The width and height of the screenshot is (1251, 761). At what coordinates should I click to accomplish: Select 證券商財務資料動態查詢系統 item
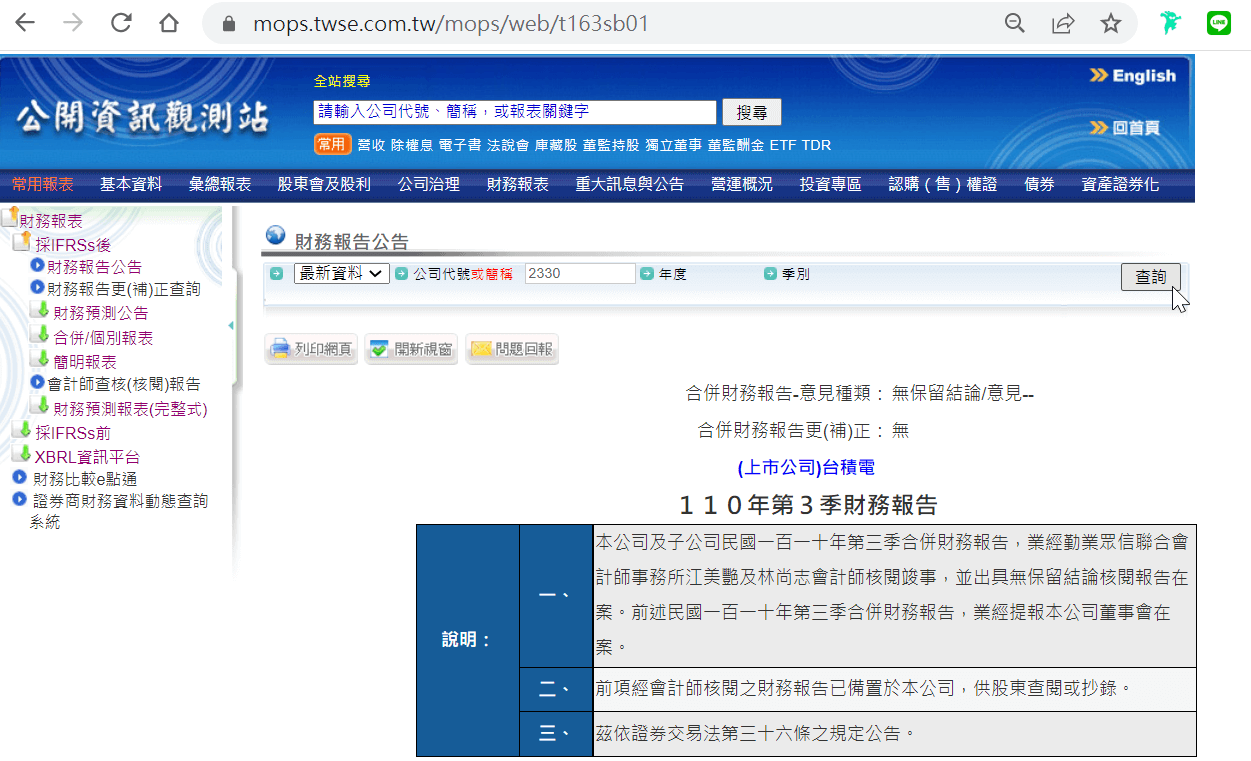(119, 510)
